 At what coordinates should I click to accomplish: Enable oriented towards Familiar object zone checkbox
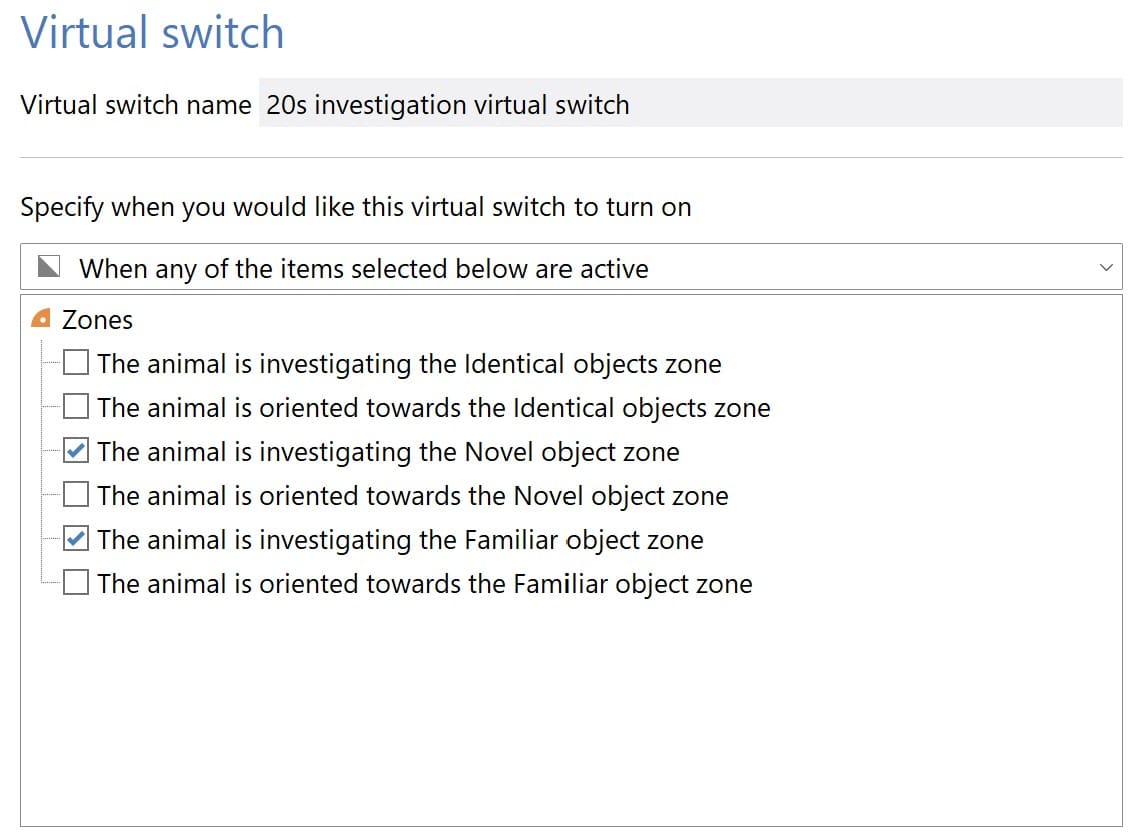(76, 584)
